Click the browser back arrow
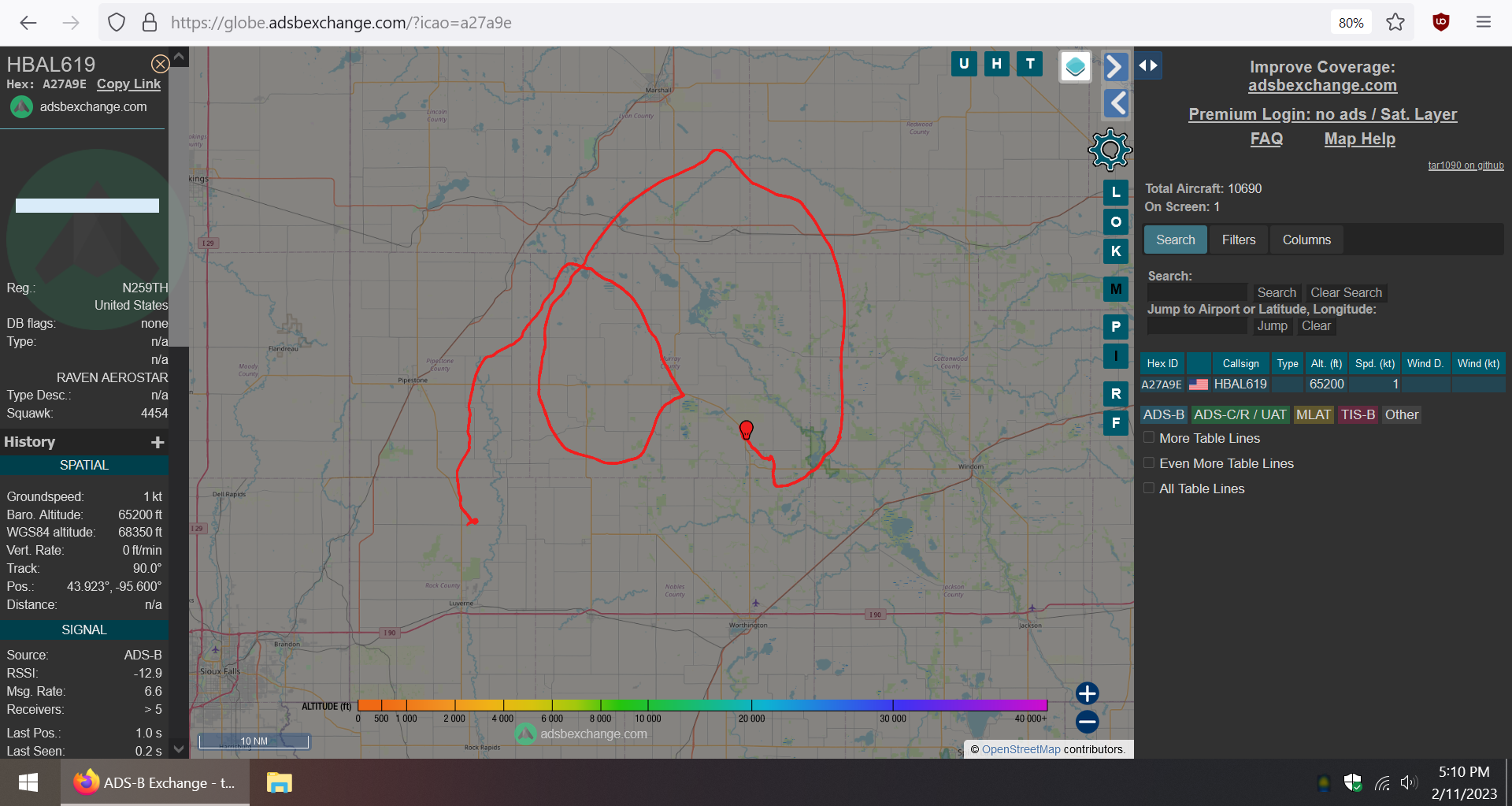 click(28, 23)
